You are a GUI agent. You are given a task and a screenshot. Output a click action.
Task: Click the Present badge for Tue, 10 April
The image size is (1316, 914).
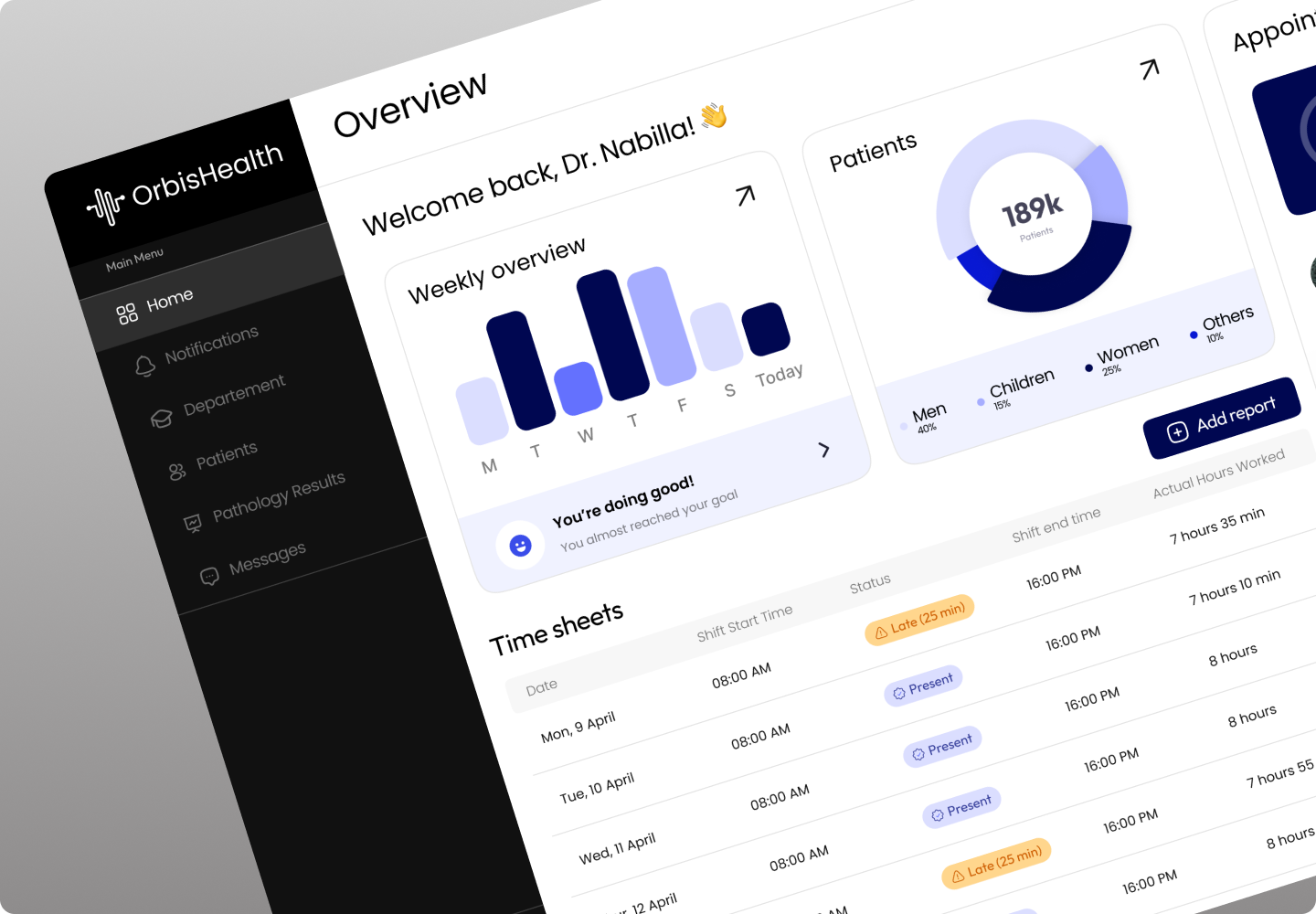point(923,685)
